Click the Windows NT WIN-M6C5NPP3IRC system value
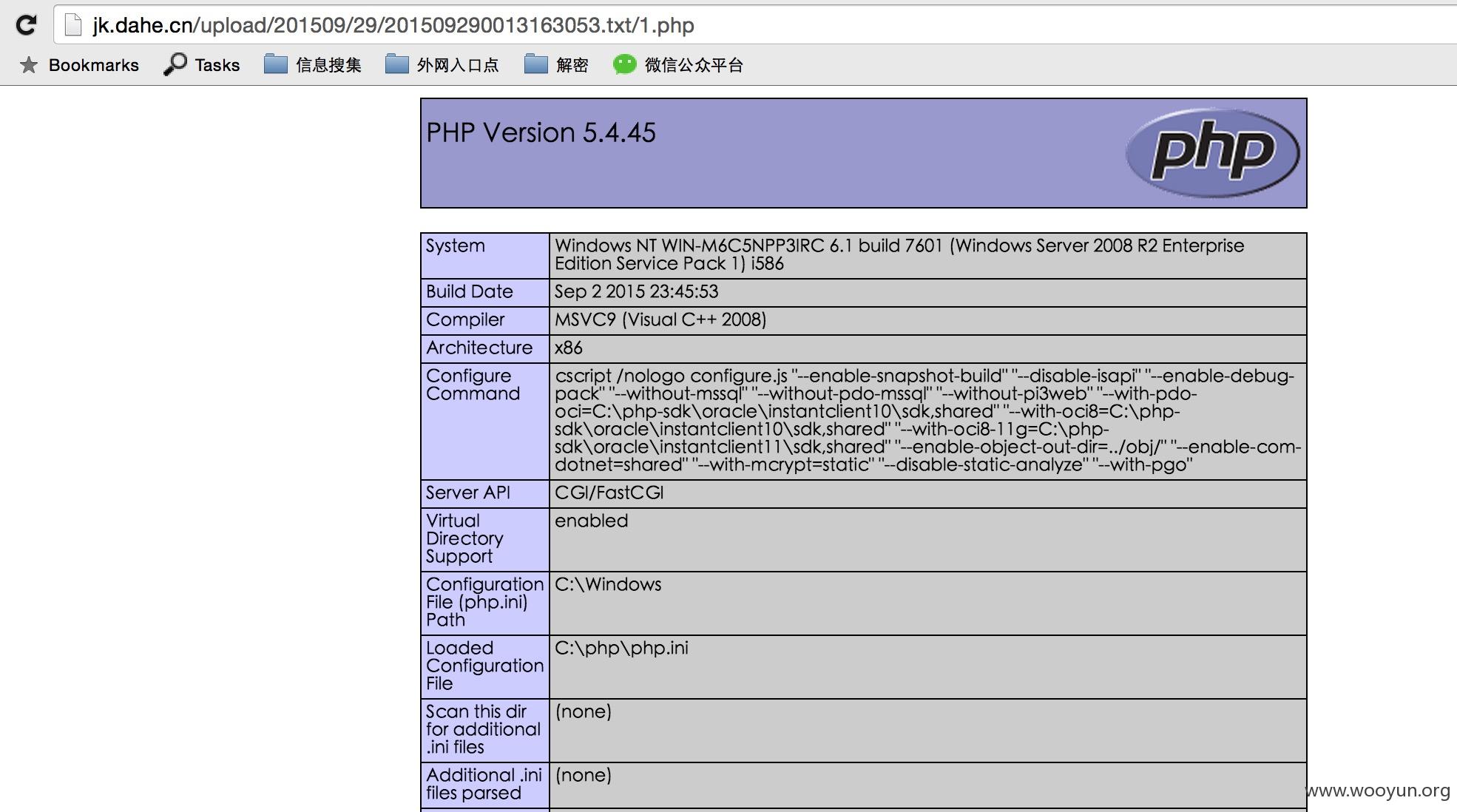The image size is (1457, 812). coord(899,255)
